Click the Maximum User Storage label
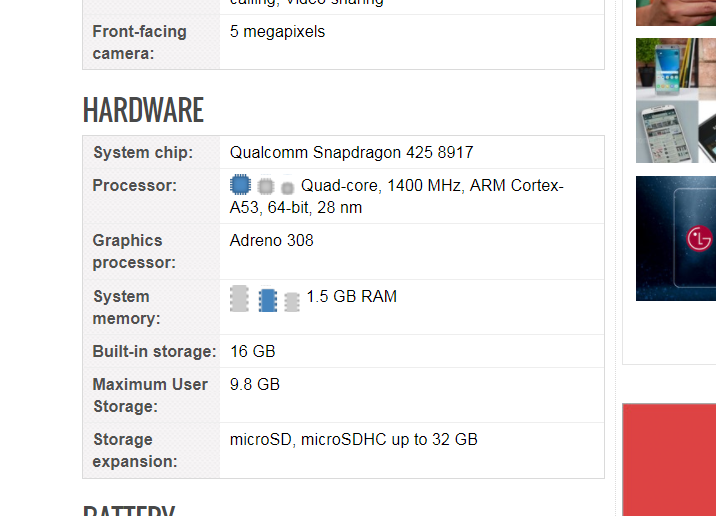Image resolution: width=716 pixels, height=516 pixels. tap(150, 395)
